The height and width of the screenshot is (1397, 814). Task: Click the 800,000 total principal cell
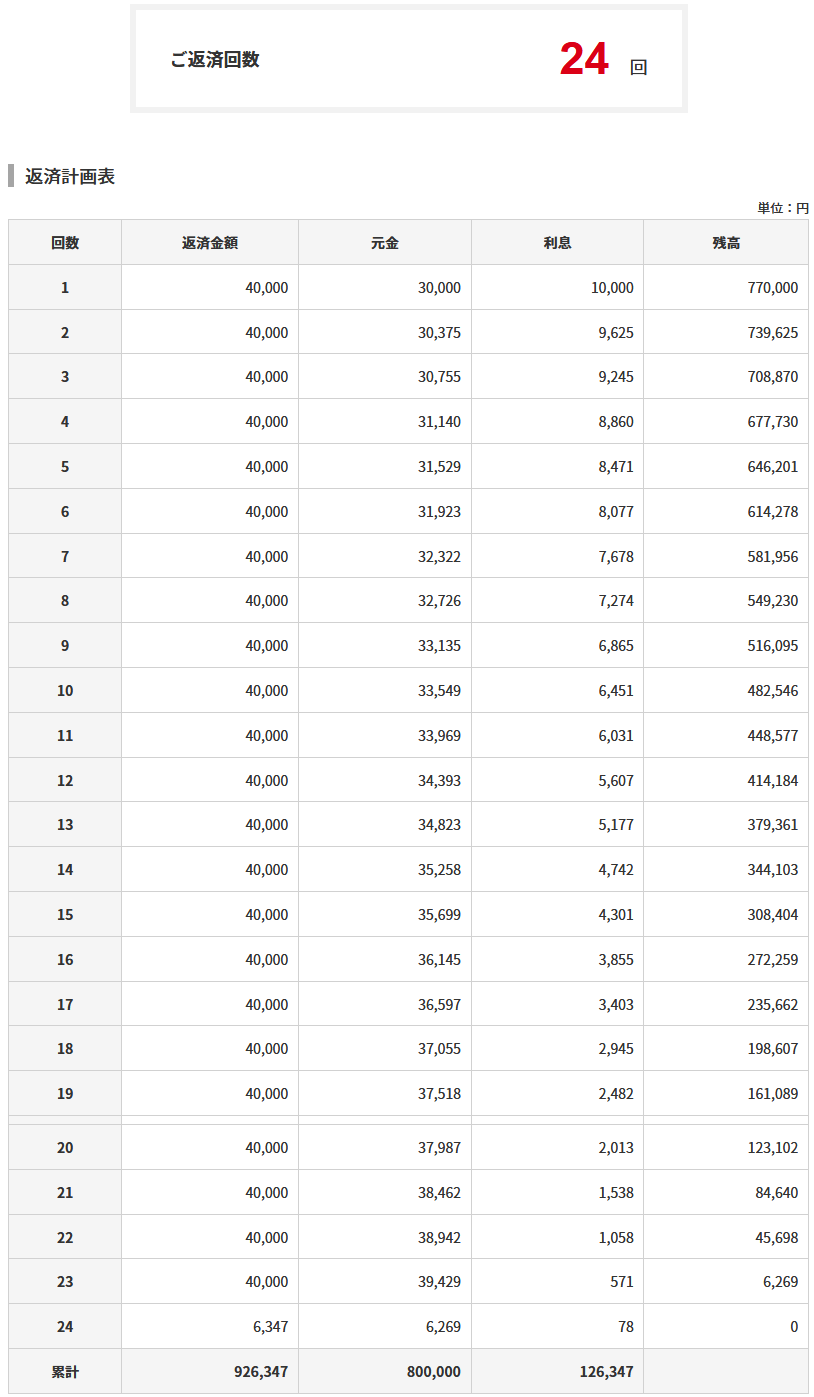433,1372
